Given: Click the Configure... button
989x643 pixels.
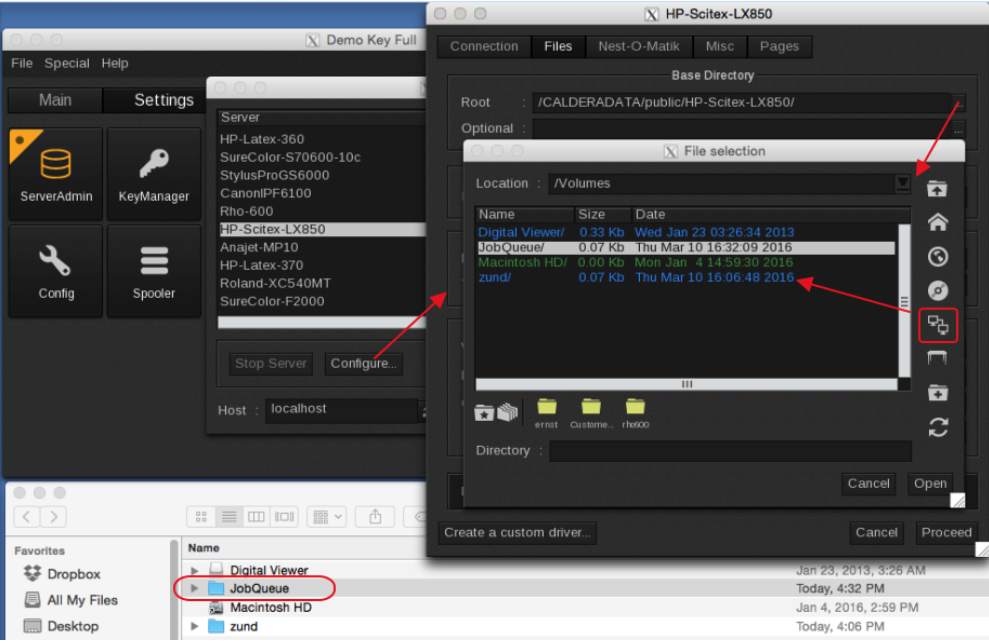Looking at the screenshot, I should coord(362,363).
